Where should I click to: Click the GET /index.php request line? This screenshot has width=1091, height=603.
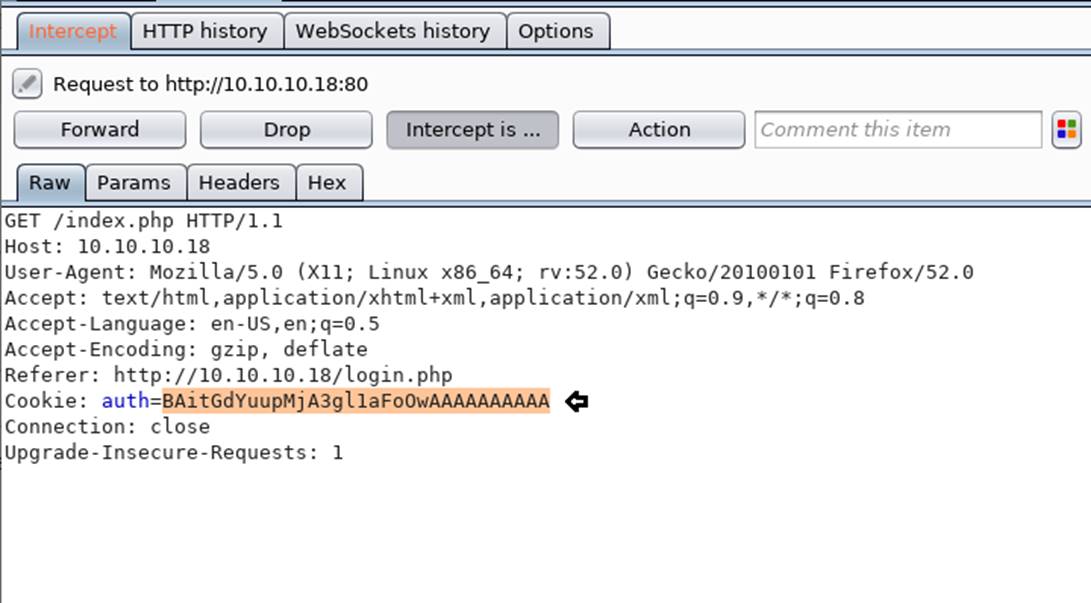pos(143,221)
